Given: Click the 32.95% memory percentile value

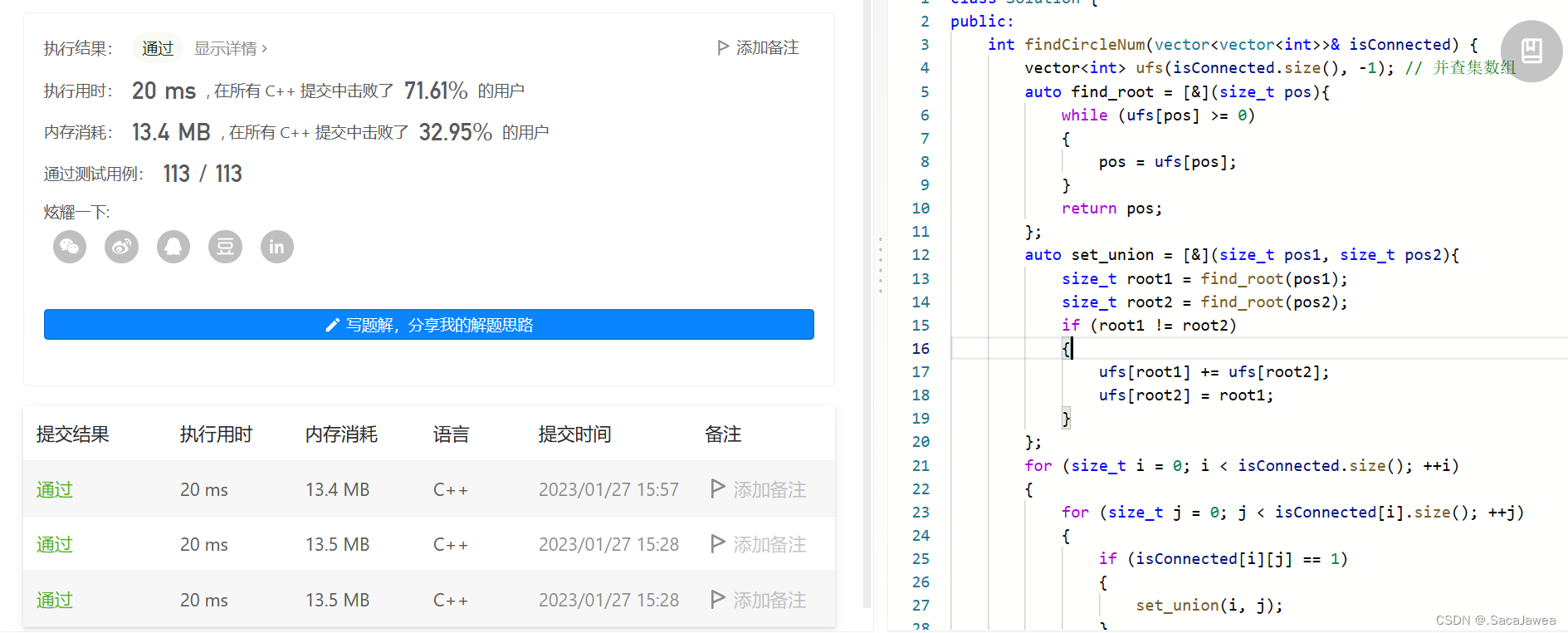Looking at the screenshot, I should [455, 132].
